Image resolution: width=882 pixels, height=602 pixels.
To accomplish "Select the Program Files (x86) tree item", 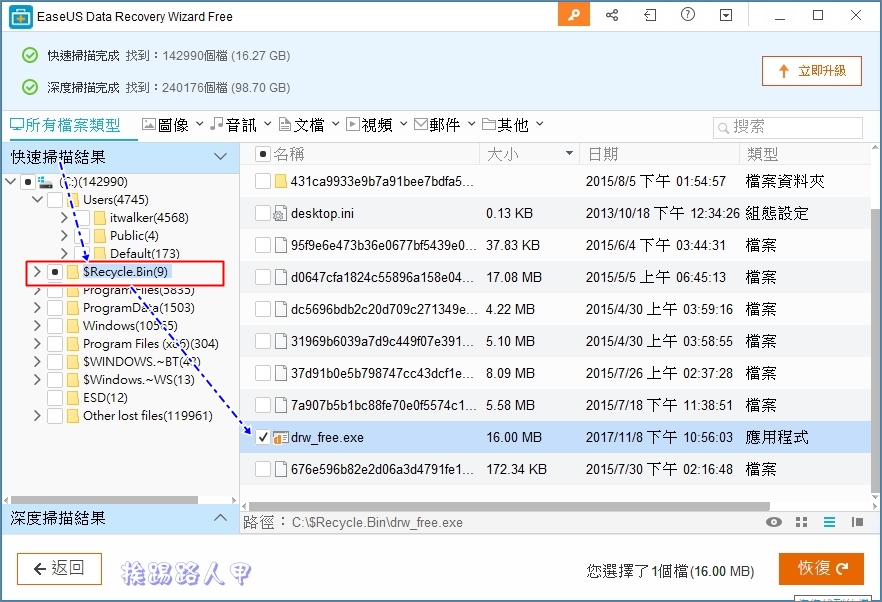I will click(151, 344).
